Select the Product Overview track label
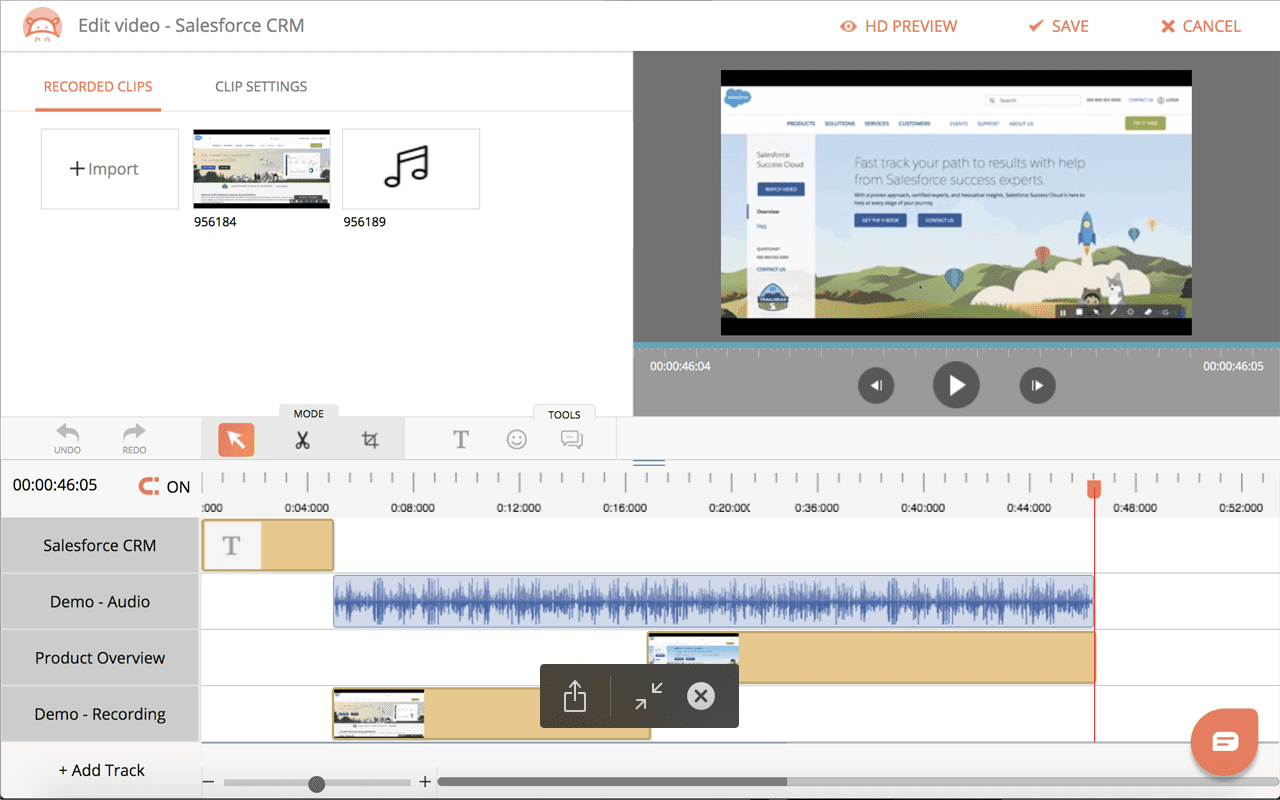Image resolution: width=1280 pixels, height=800 pixels. (100, 658)
